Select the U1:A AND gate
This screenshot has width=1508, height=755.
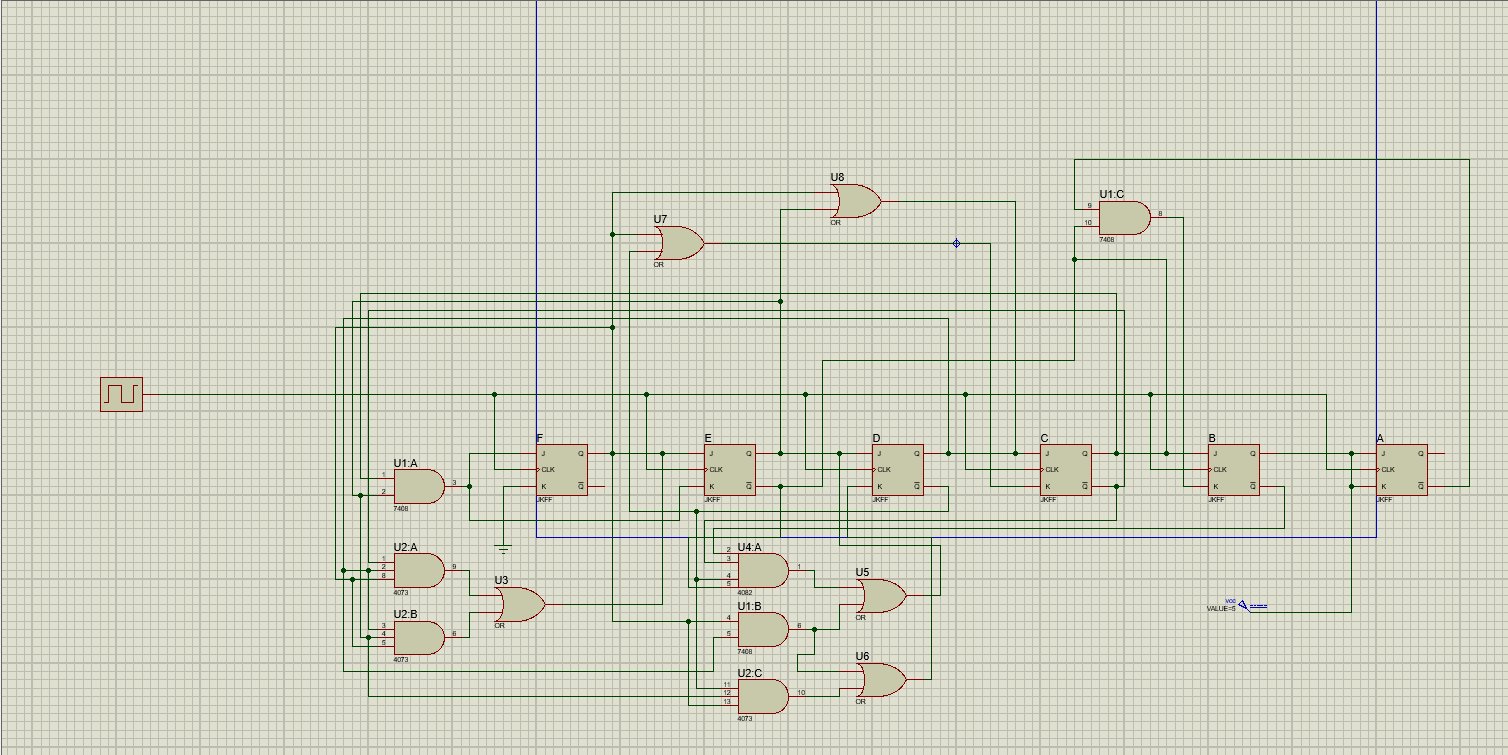click(x=419, y=486)
